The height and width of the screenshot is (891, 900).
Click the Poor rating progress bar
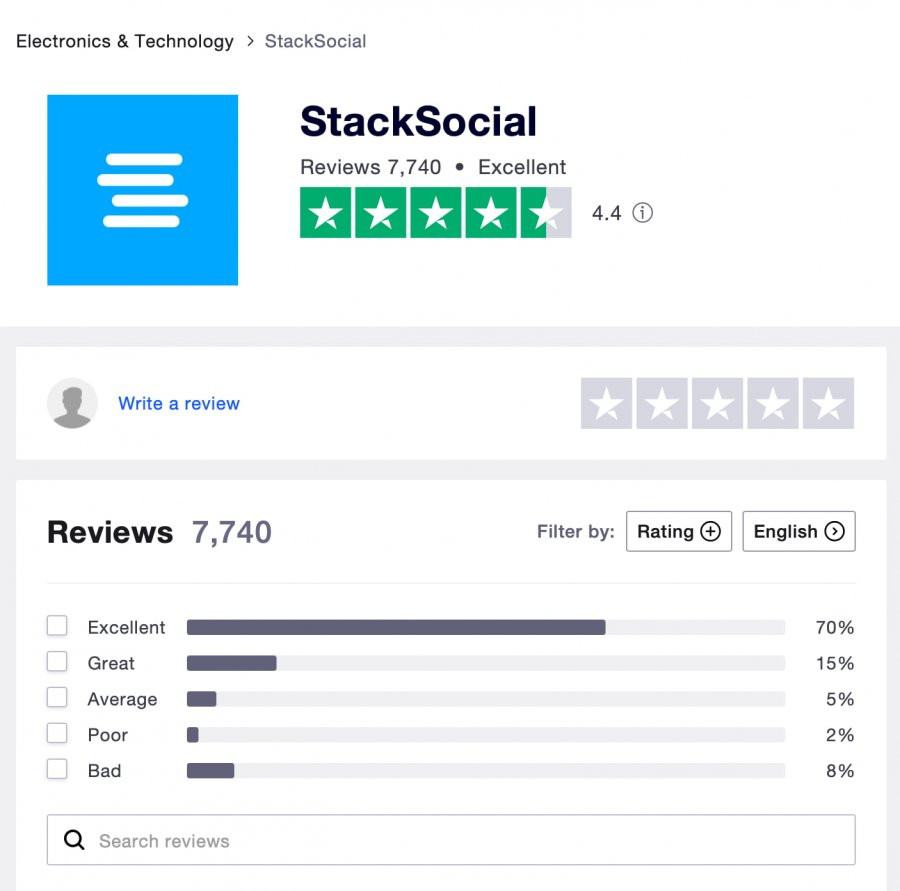[x=486, y=735]
